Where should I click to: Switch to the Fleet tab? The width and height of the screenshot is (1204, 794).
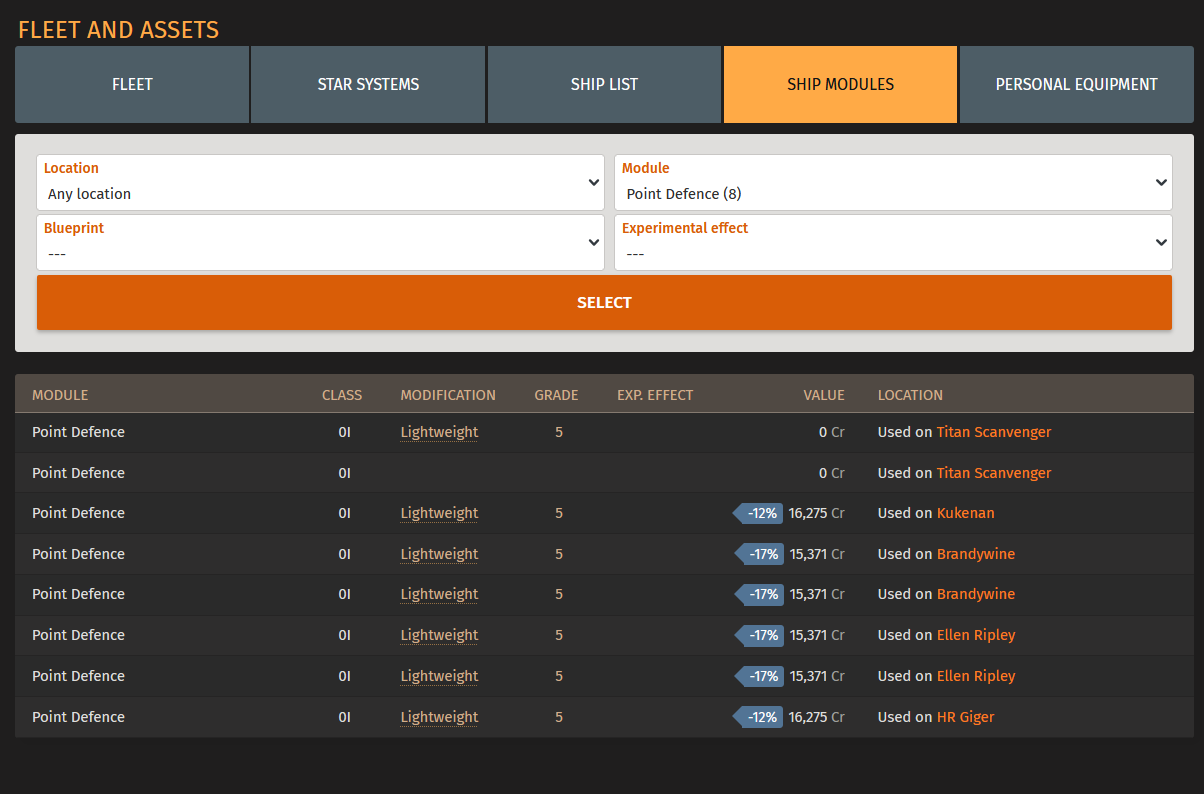(132, 84)
